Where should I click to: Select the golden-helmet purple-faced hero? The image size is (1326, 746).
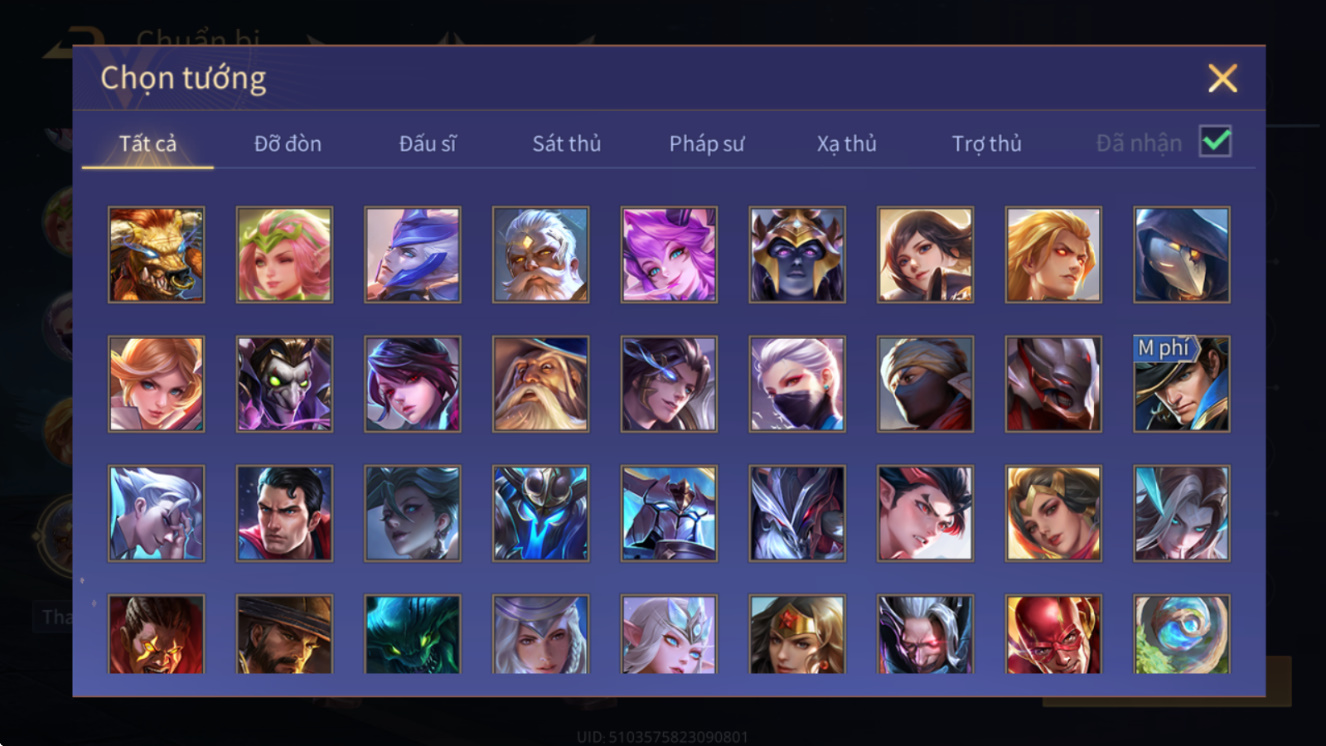tap(797, 255)
